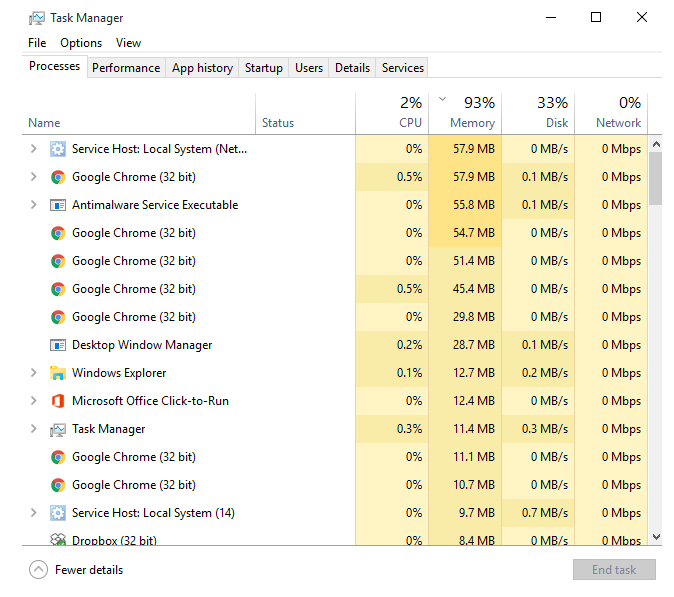Click the Windows Explorer folder icon
The height and width of the screenshot is (597, 674).
[58, 373]
